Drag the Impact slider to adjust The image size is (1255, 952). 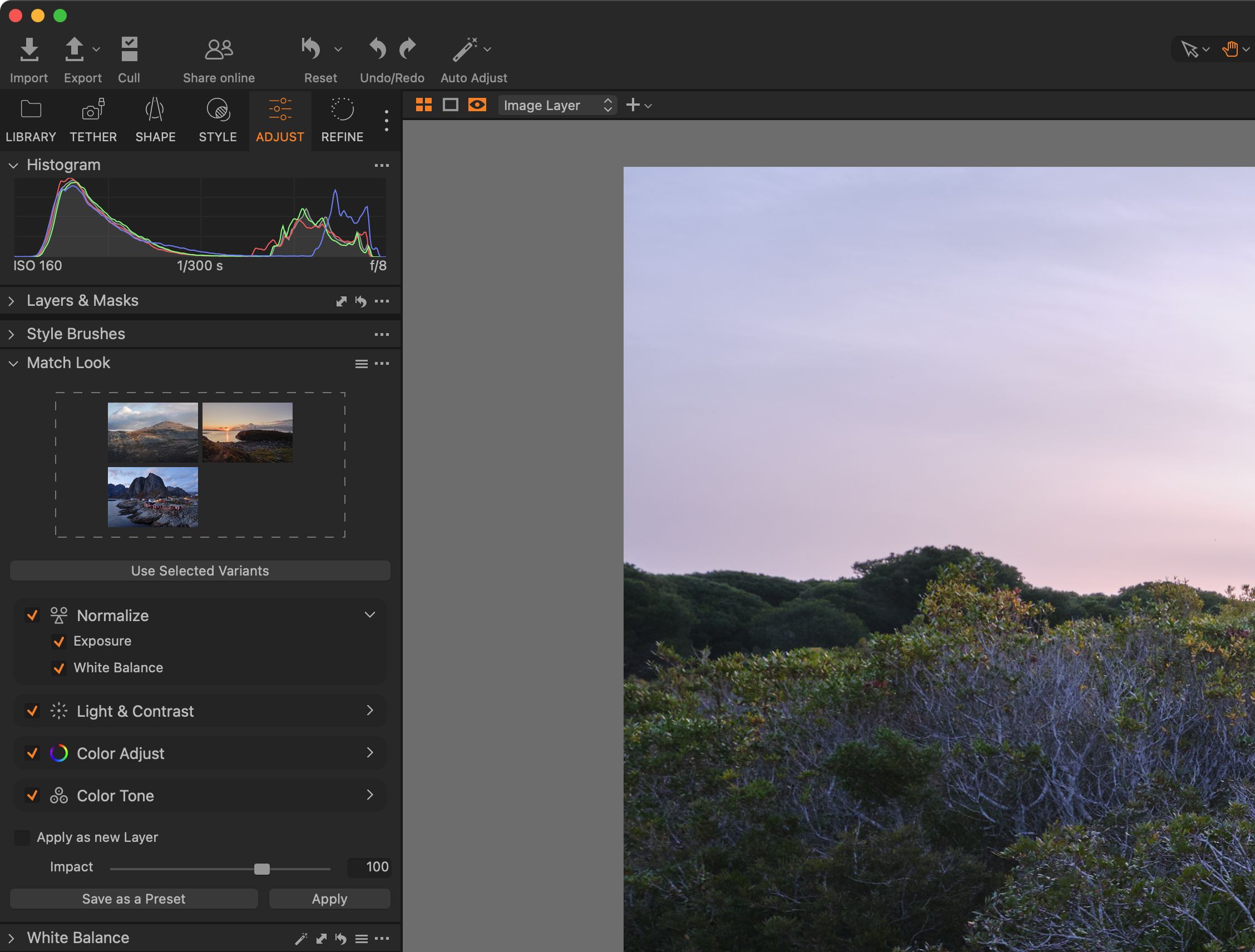pos(262,867)
